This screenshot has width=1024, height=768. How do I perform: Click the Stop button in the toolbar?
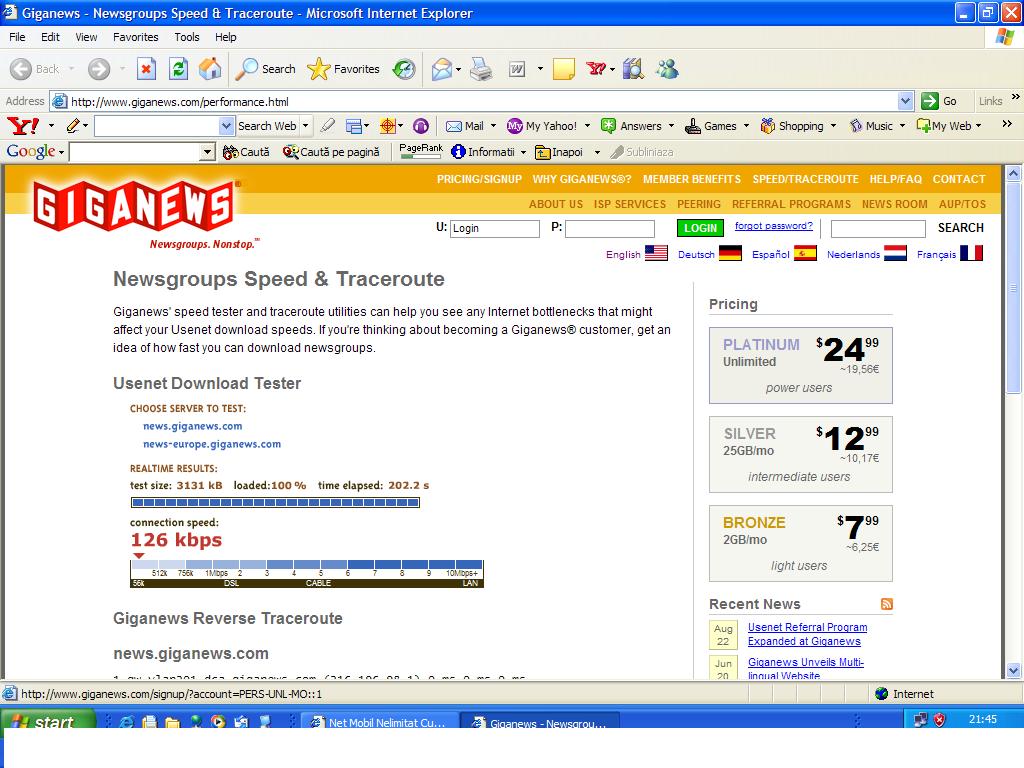[x=146, y=69]
